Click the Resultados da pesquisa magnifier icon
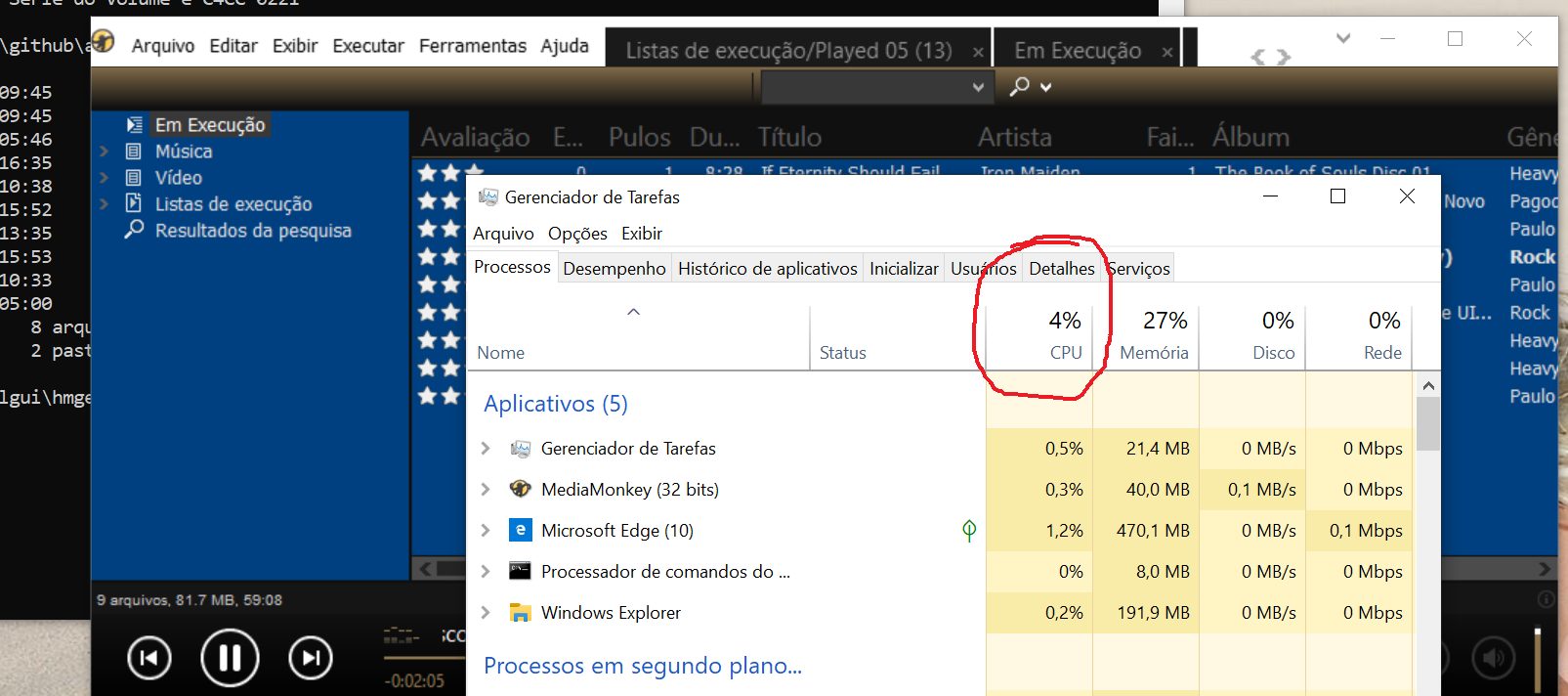 134,230
